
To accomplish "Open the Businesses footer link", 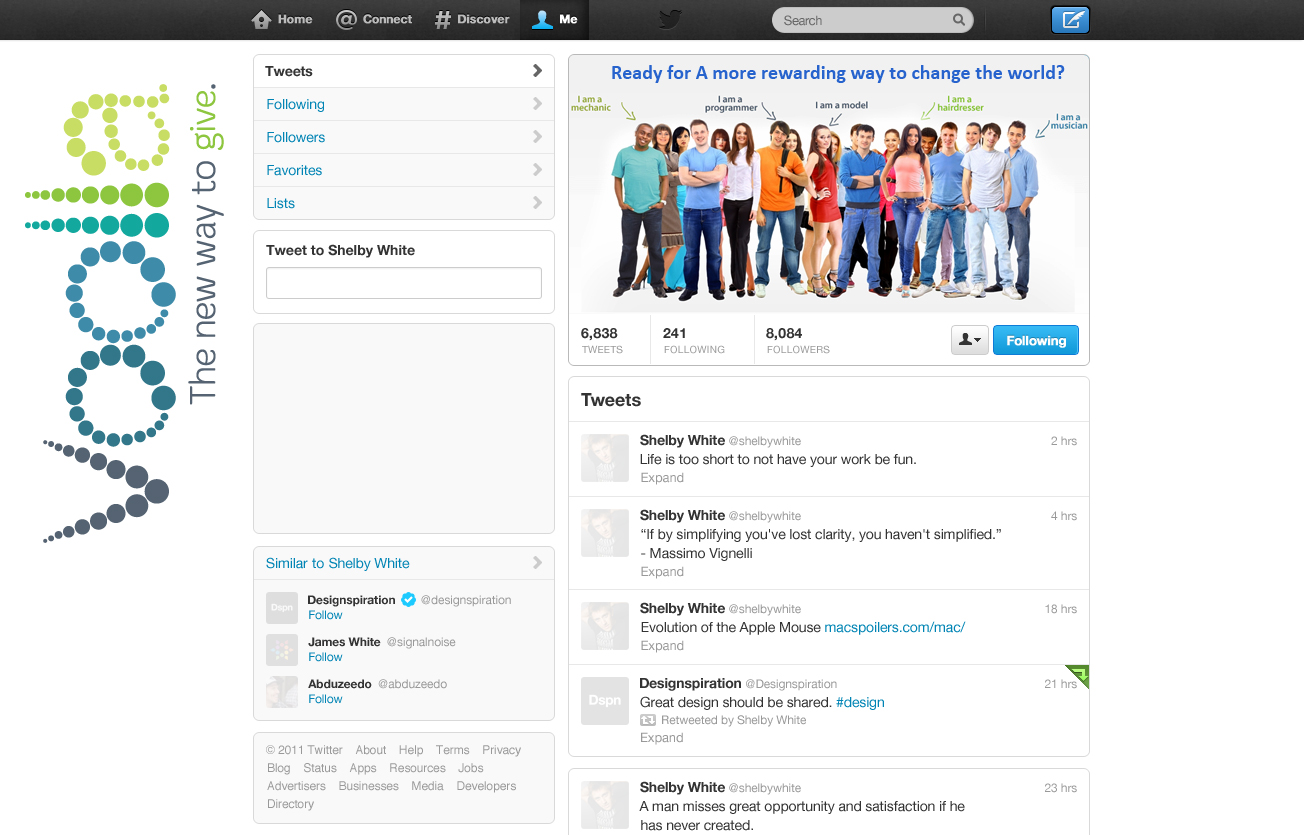I will point(368,786).
